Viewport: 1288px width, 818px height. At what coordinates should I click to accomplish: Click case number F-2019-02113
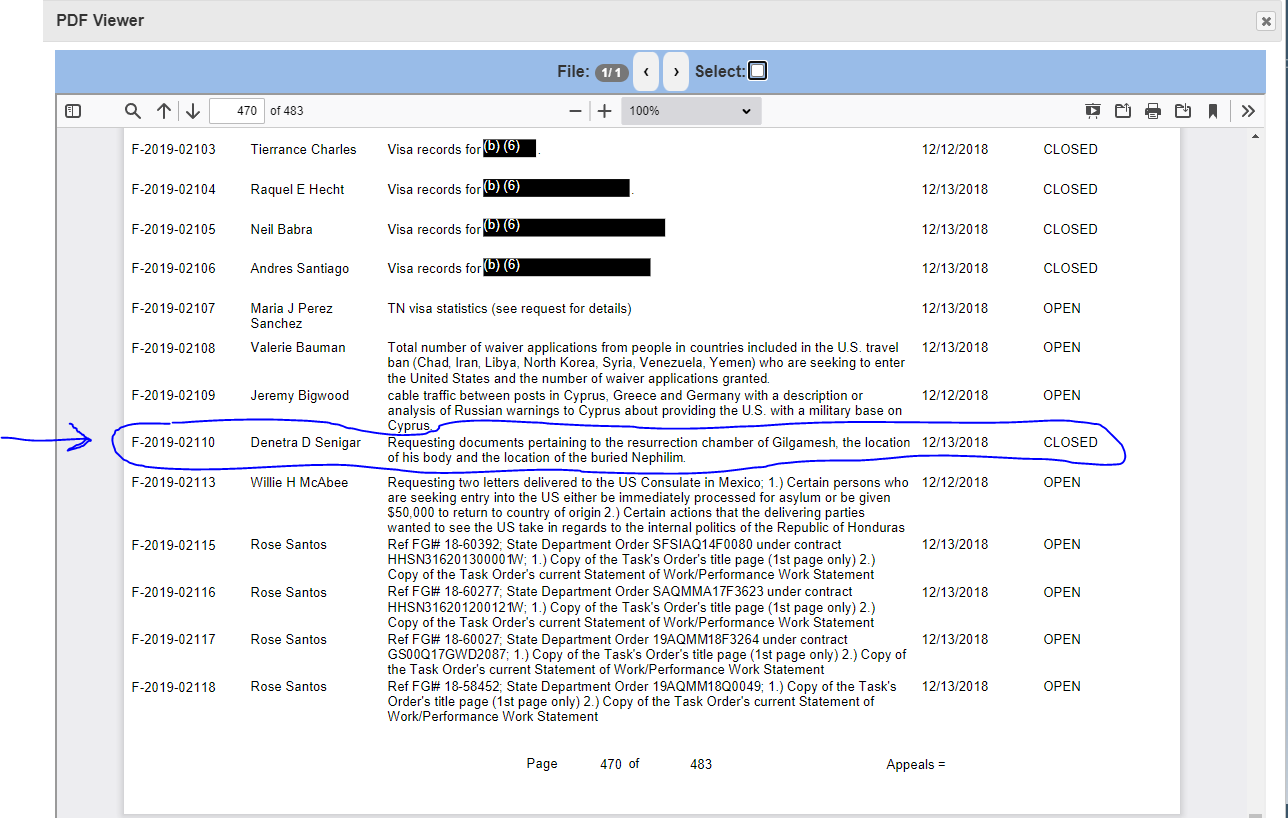tap(173, 483)
